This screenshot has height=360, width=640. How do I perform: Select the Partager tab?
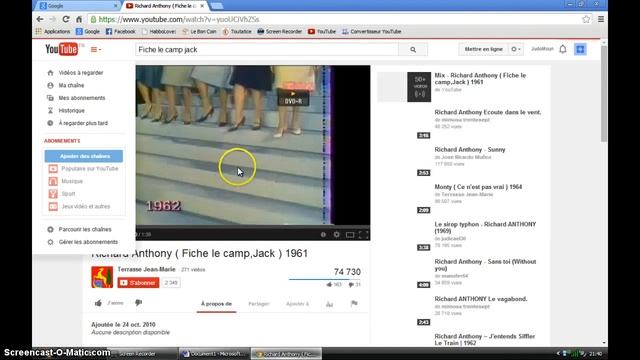[x=259, y=304]
